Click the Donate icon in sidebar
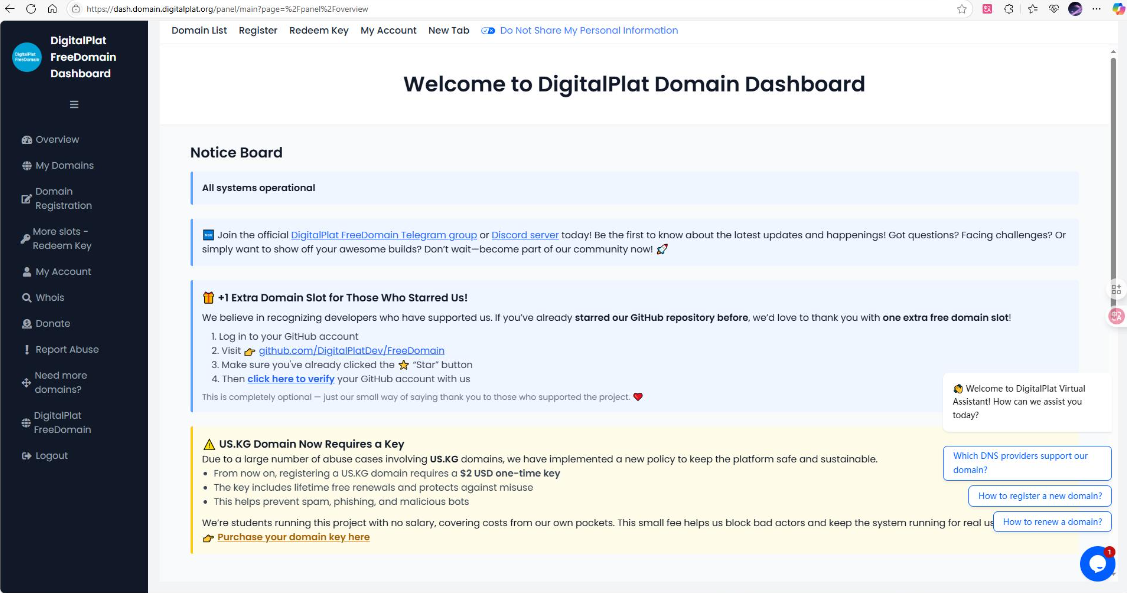1127x593 pixels. [x=27, y=323]
